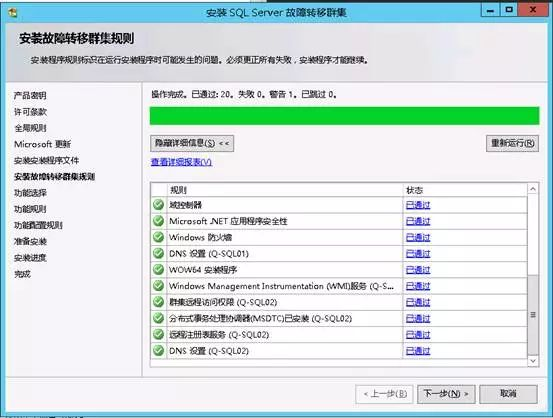Open the 已通过 status link for 域控制器

coord(418,205)
